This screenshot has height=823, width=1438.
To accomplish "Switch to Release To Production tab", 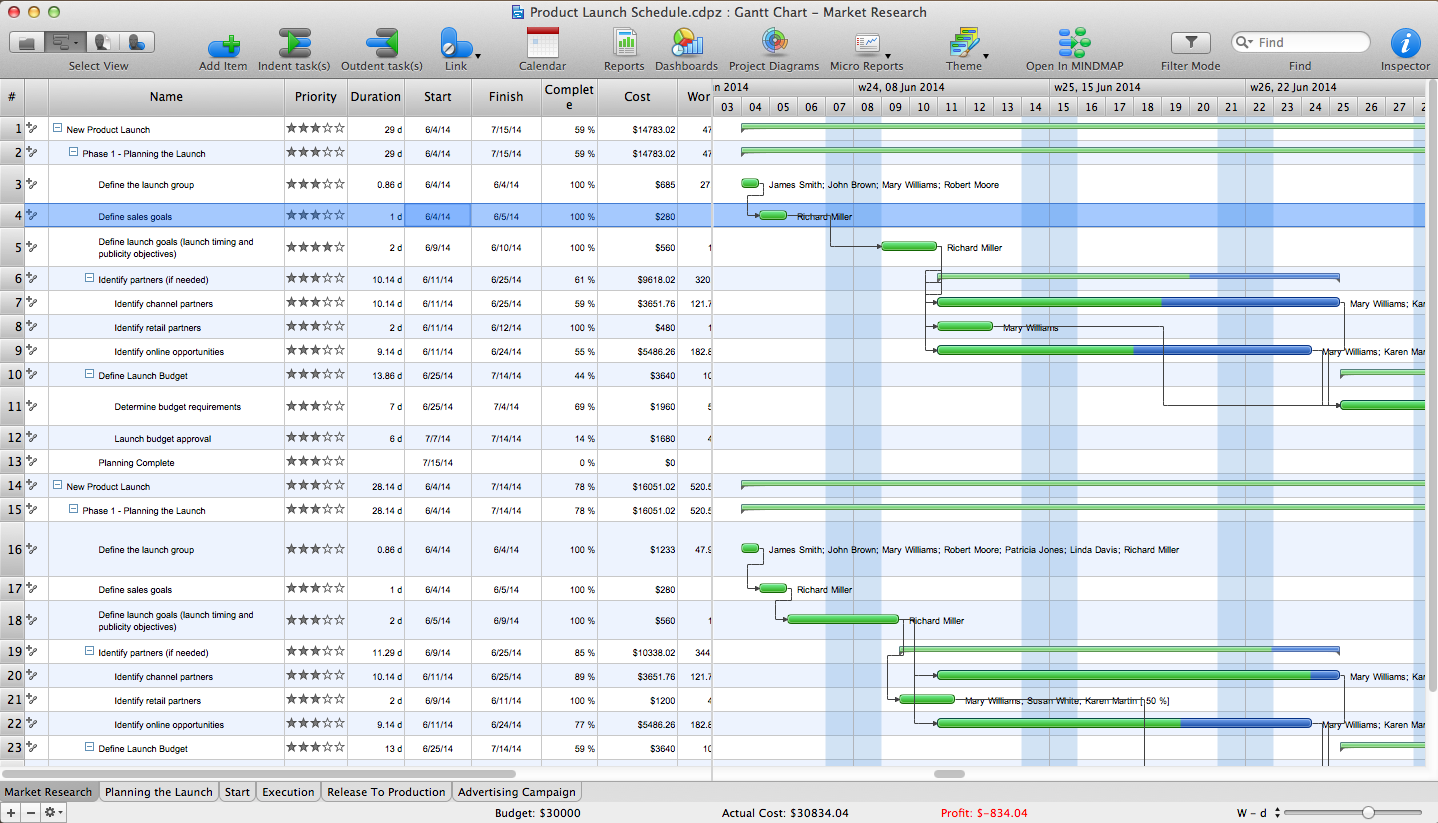I will coord(386,792).
